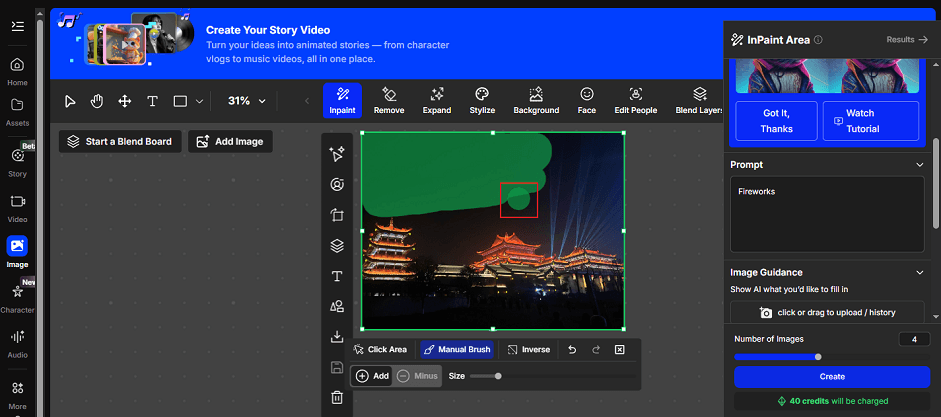Select Manual Brush mode
This screenshot has height=417, width=941.
(x=457, y=349)
